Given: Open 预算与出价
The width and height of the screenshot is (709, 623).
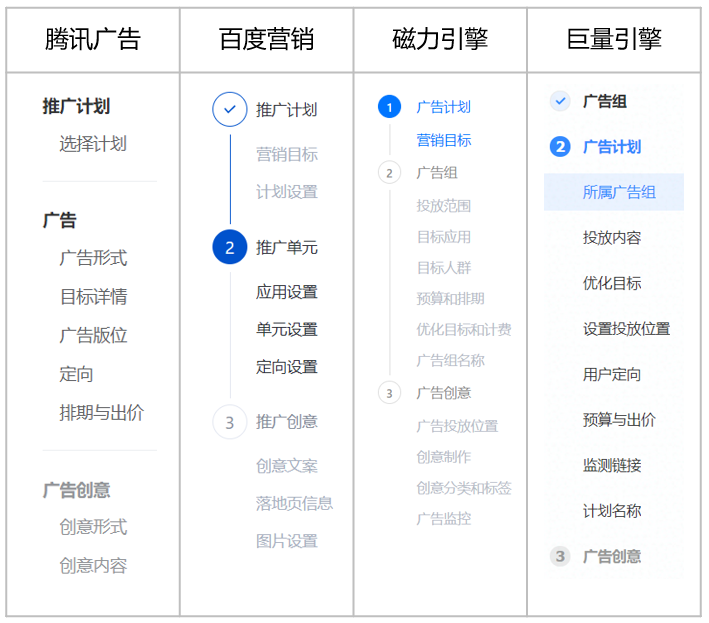Looking at the screenshot, I should click(619, 420).
